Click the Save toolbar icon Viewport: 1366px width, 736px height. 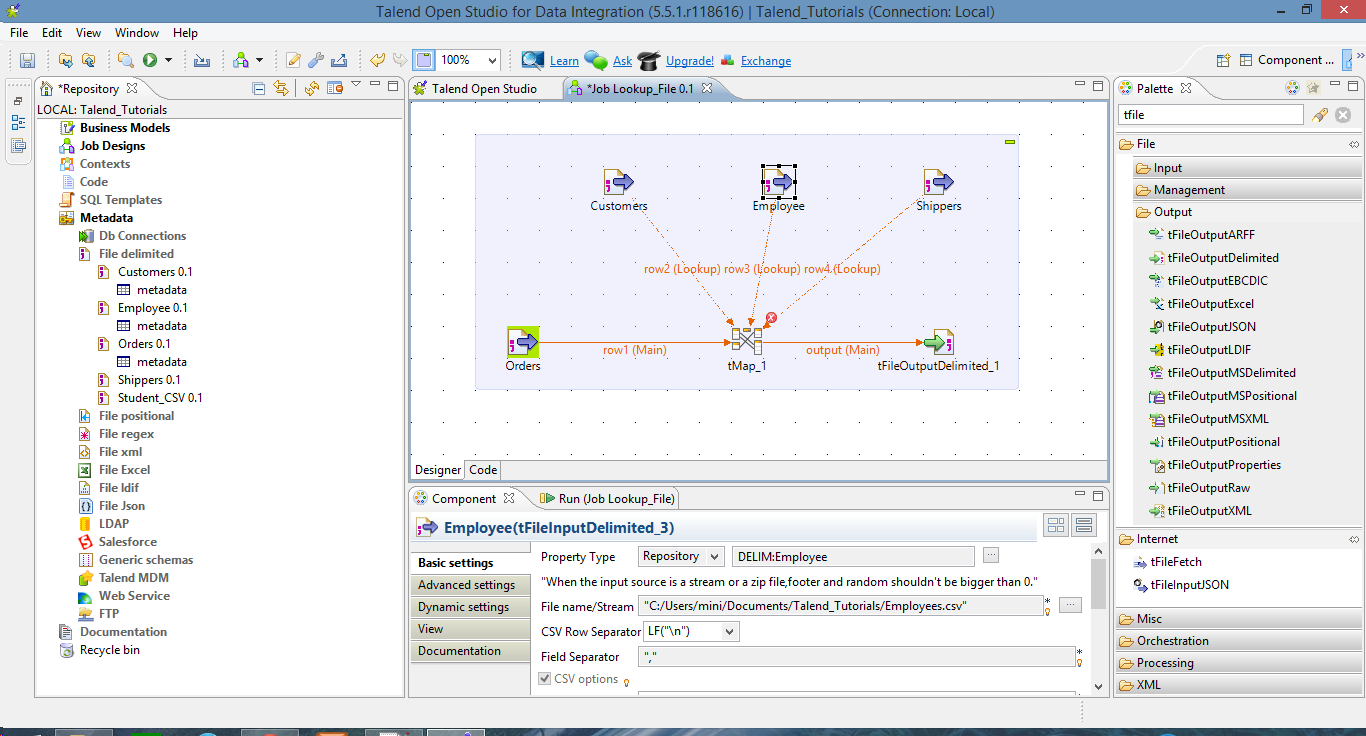tap(27, 60)
